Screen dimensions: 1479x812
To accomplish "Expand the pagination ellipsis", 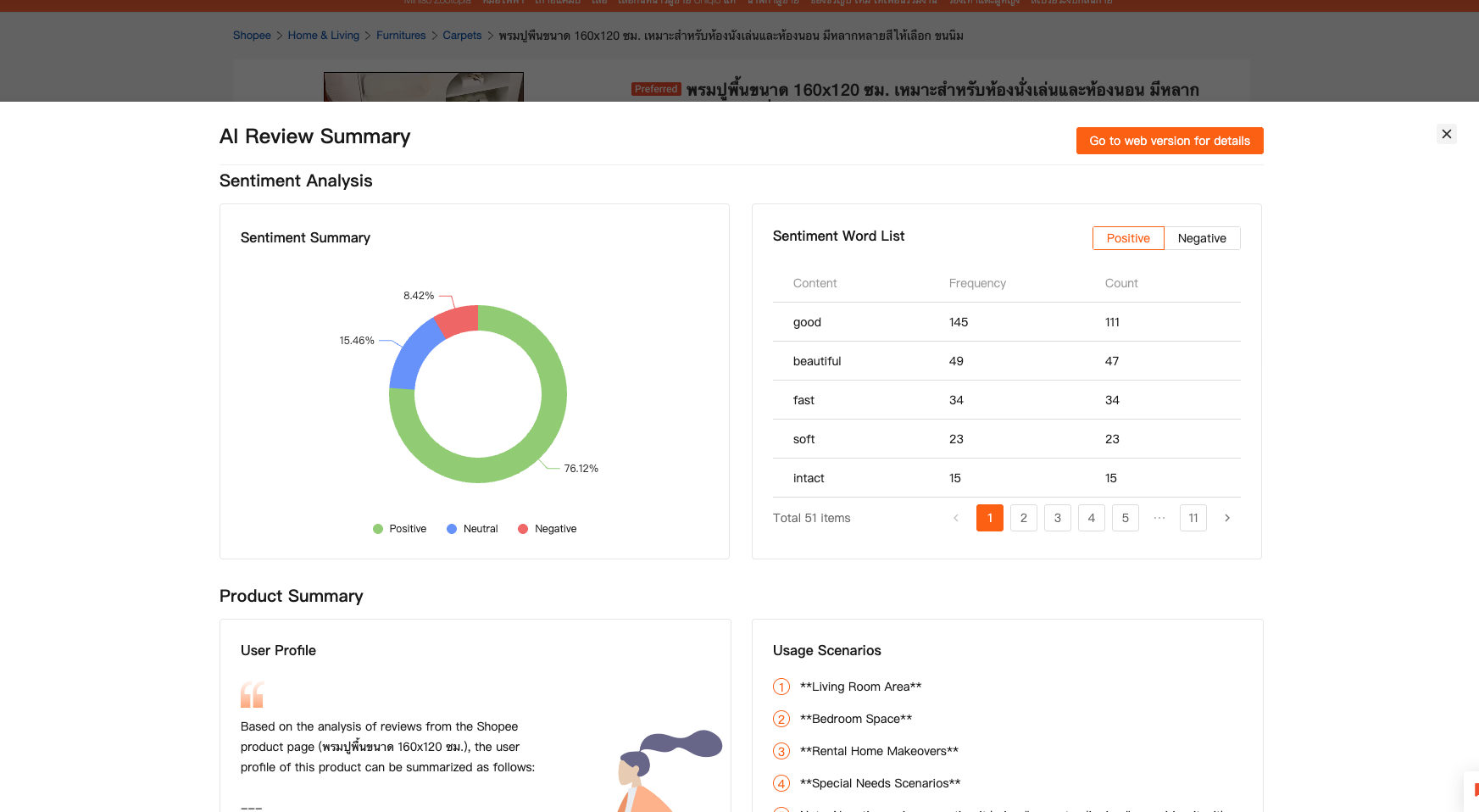I will click(1159, 518).
